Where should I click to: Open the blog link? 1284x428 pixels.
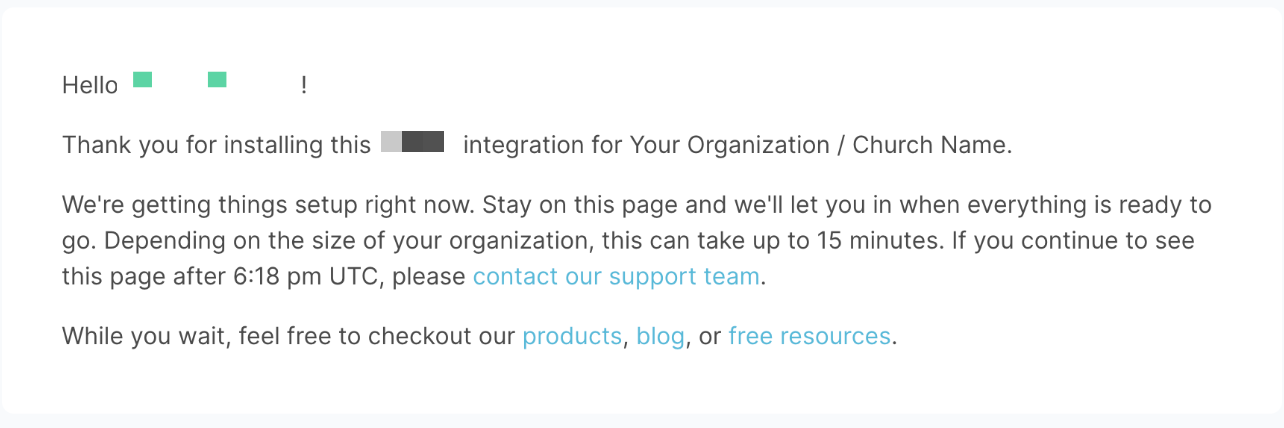tap(660, 336)
